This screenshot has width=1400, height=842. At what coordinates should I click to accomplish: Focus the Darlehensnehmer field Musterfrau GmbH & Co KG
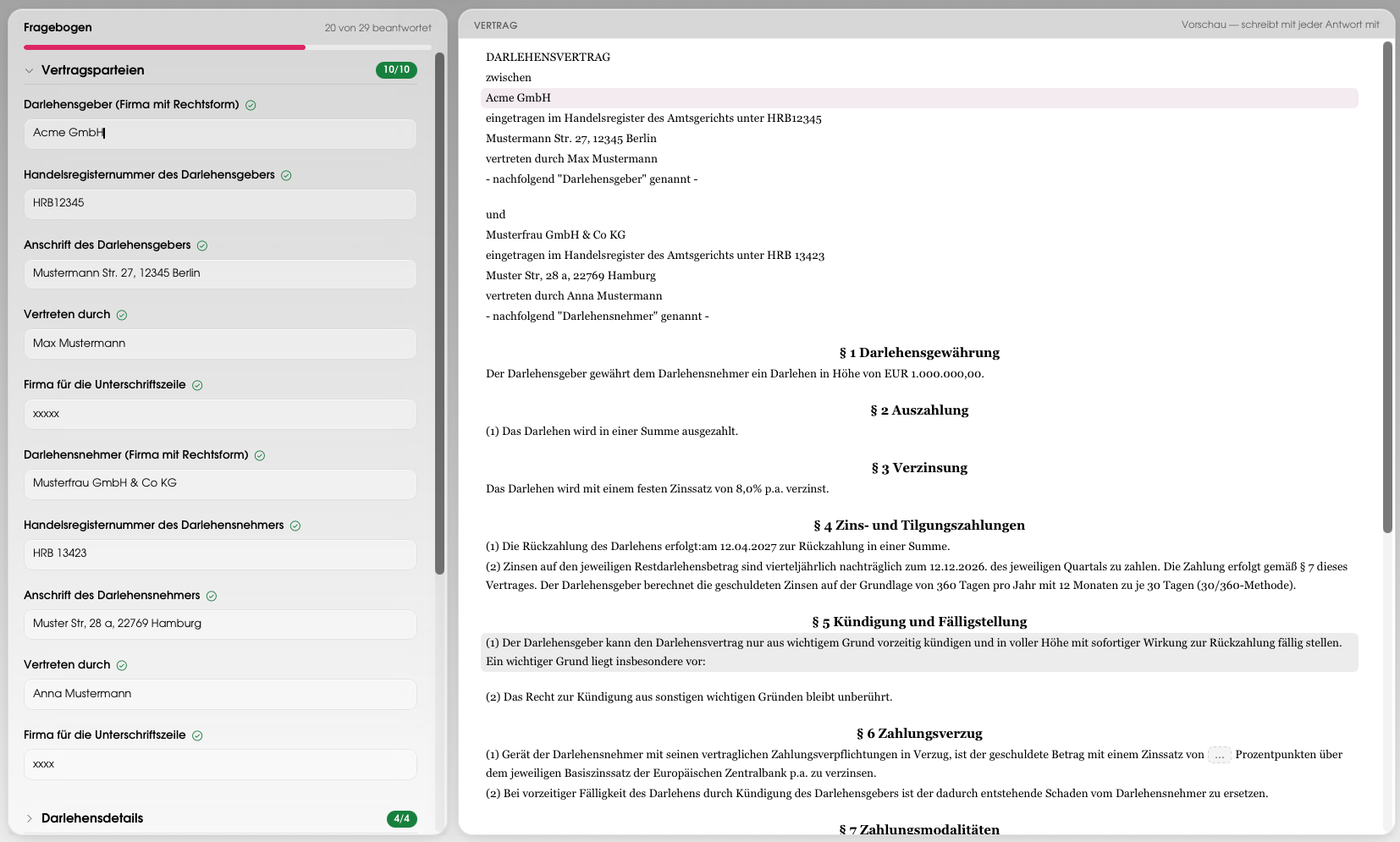220,484
